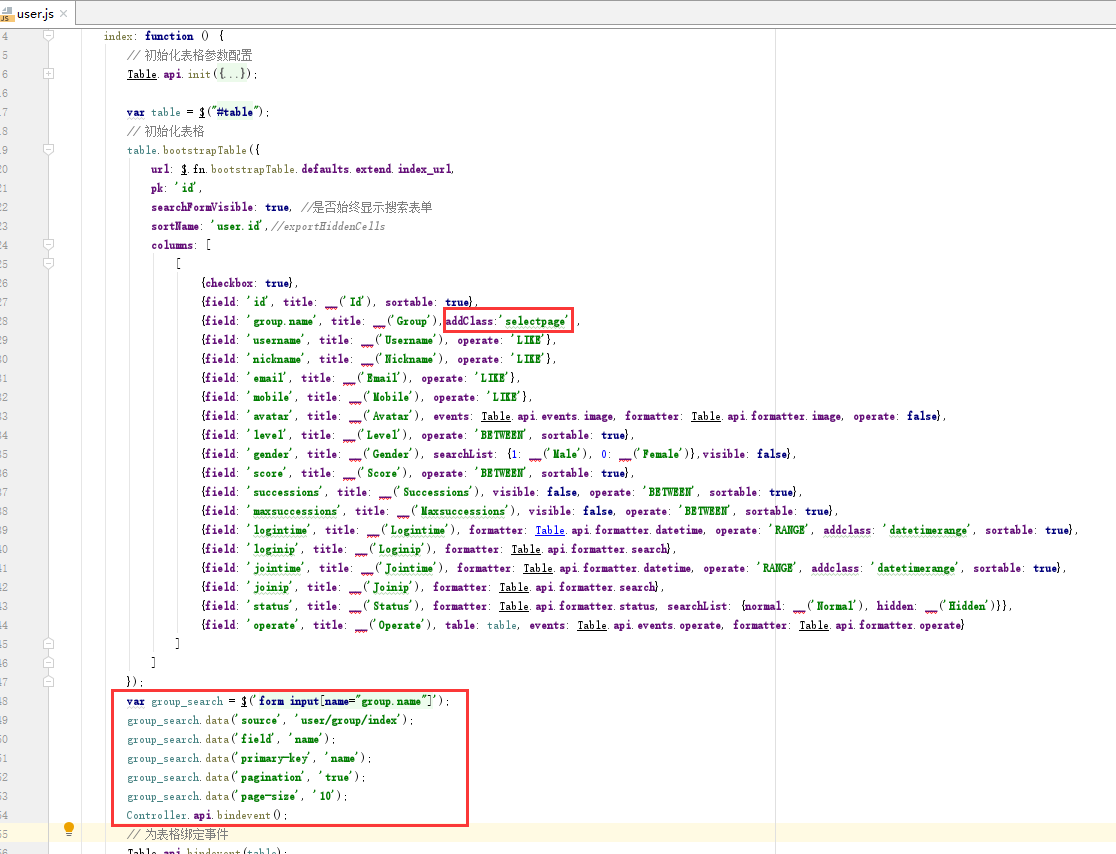
Task: Click the JS file icon on user.js tab
Action: click(x=7, y=14)
